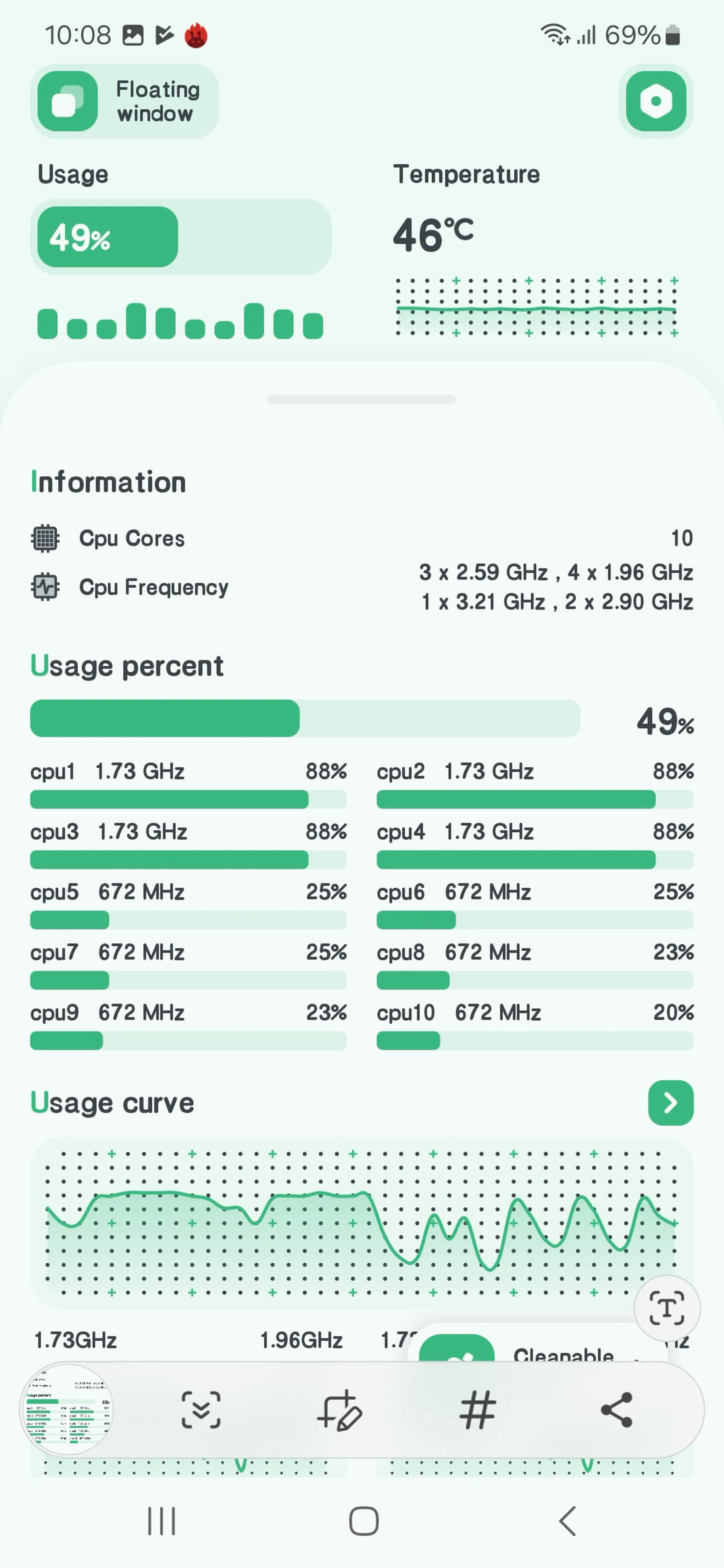Tap the Wi-Fi status icon

click(x=555, y=35)
